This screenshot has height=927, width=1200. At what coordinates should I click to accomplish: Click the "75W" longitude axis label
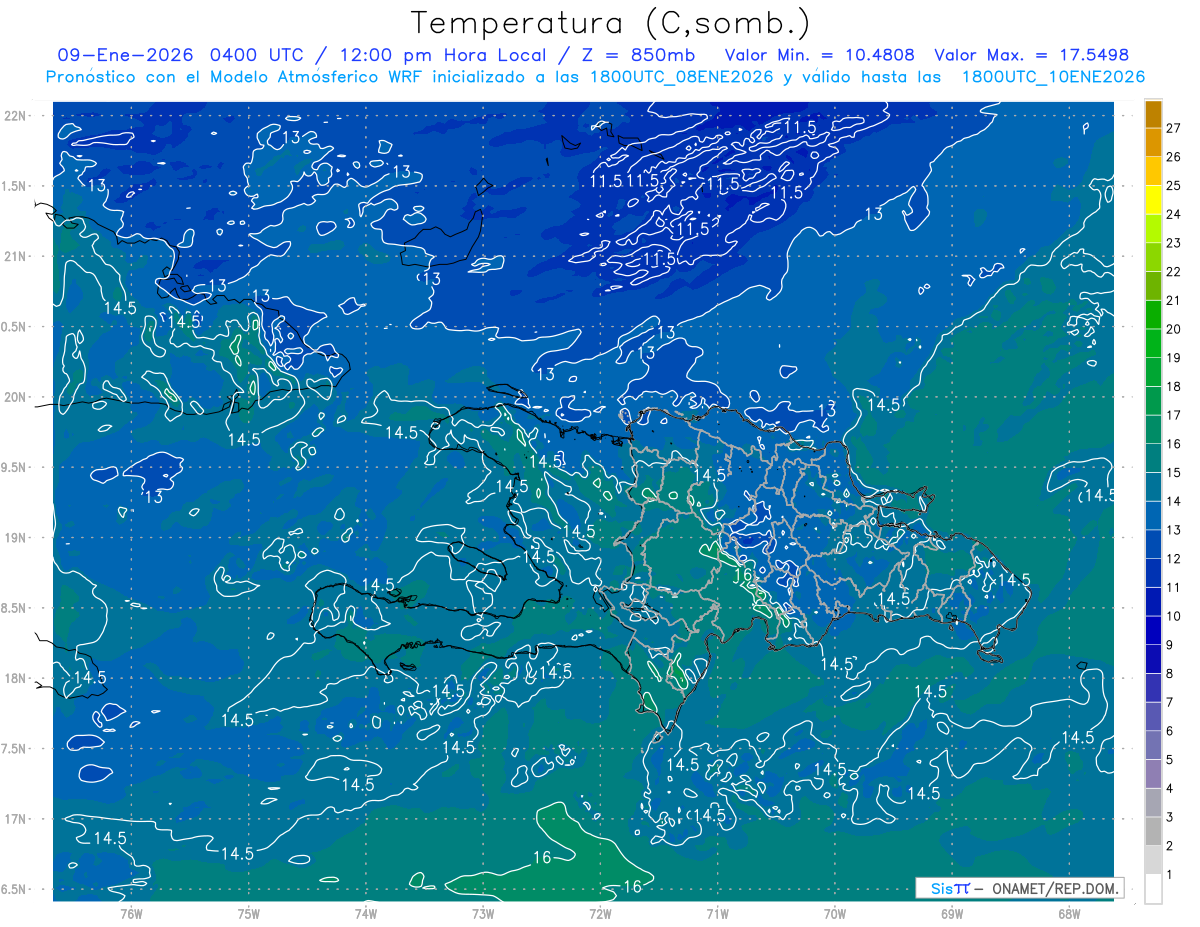[249, 914]
